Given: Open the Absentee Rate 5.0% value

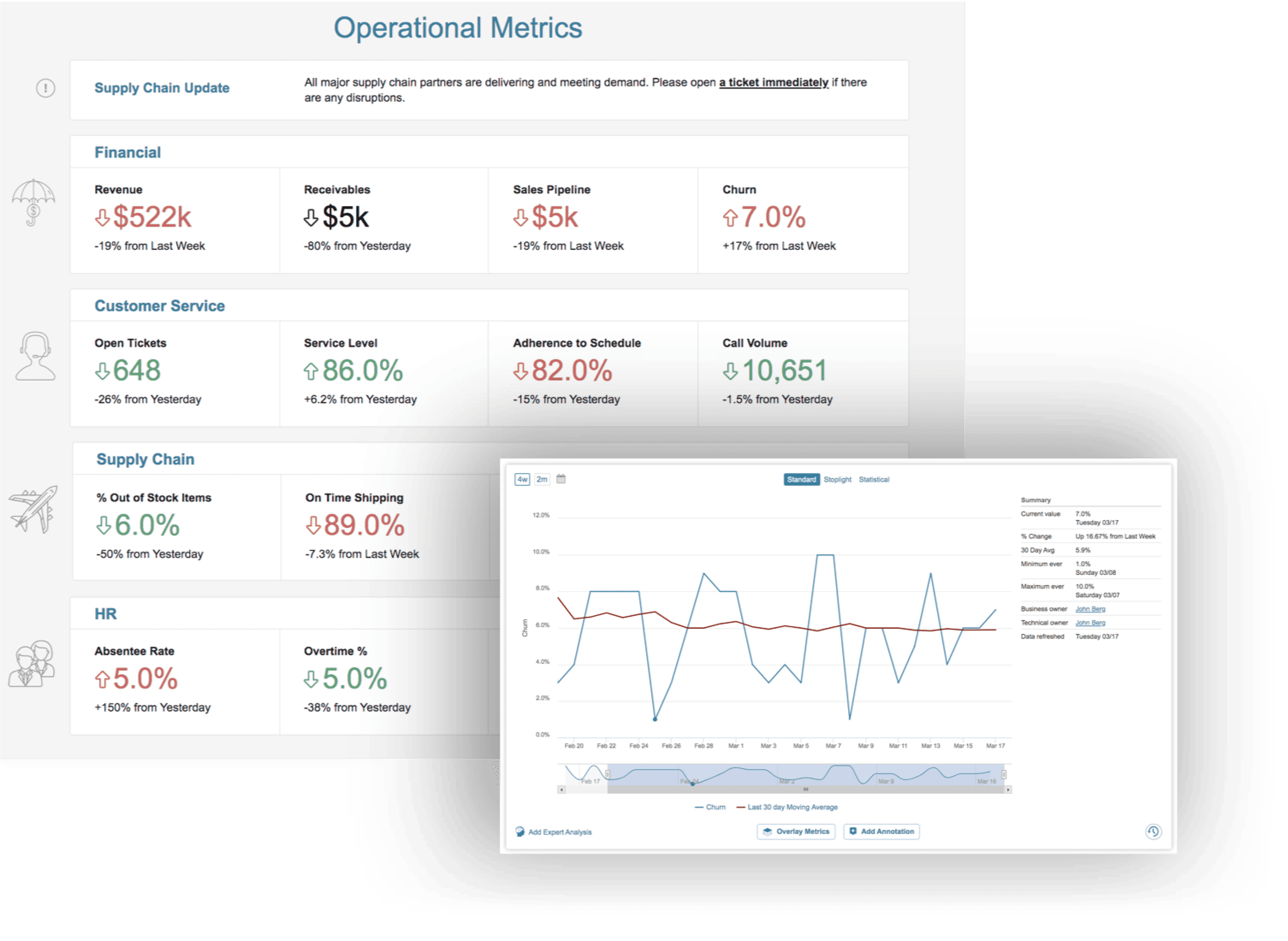Looking at the screenshot, I should click(145, 678).
